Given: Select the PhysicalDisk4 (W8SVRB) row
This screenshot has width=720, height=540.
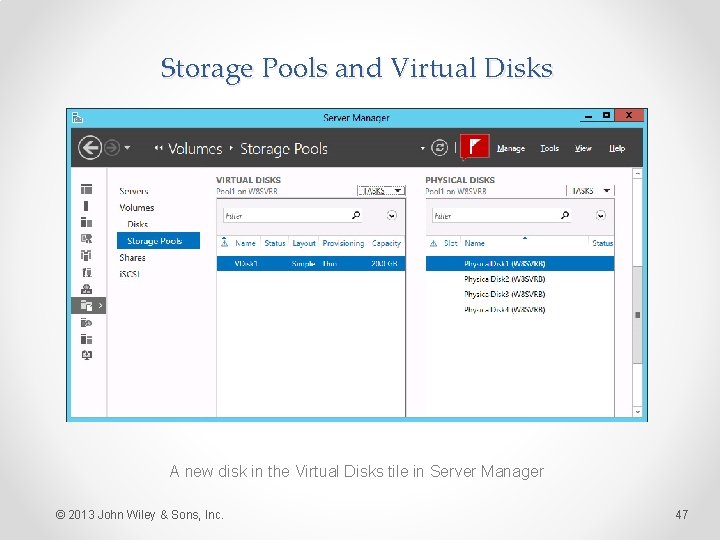Looking at the screenshot, I should [x=520, y=309].
